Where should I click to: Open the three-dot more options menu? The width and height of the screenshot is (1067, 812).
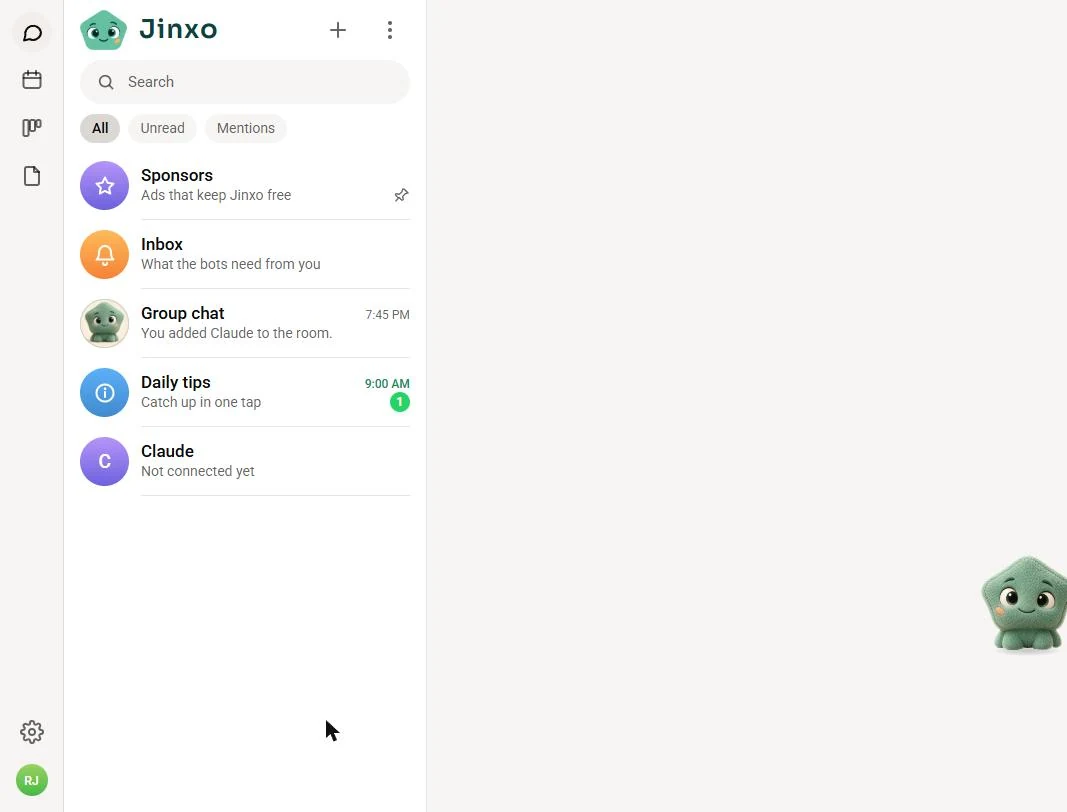click(x=390, y=30)
